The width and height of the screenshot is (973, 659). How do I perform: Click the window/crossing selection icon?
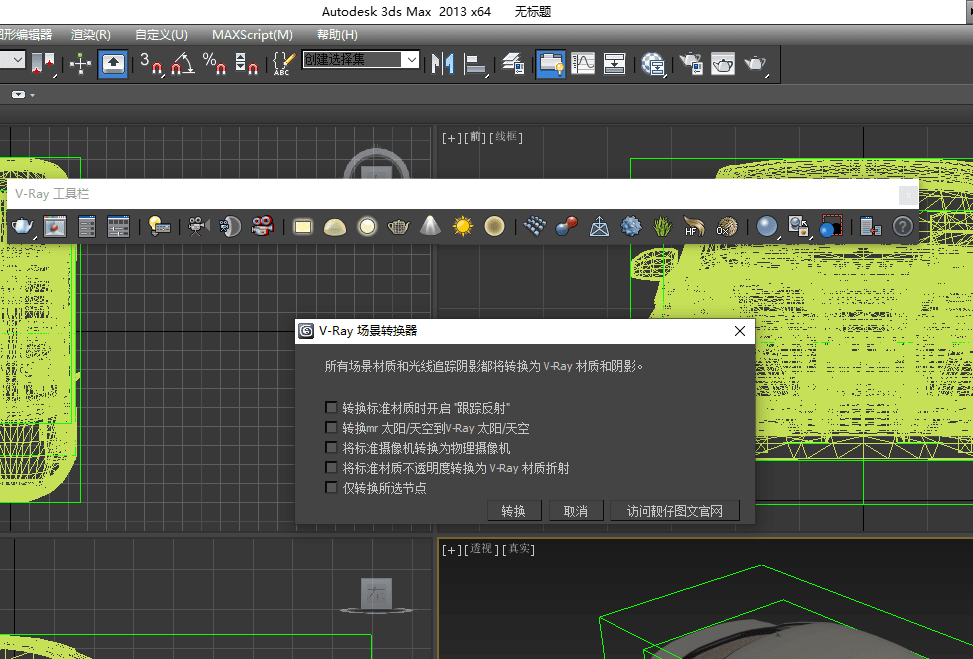43,63
